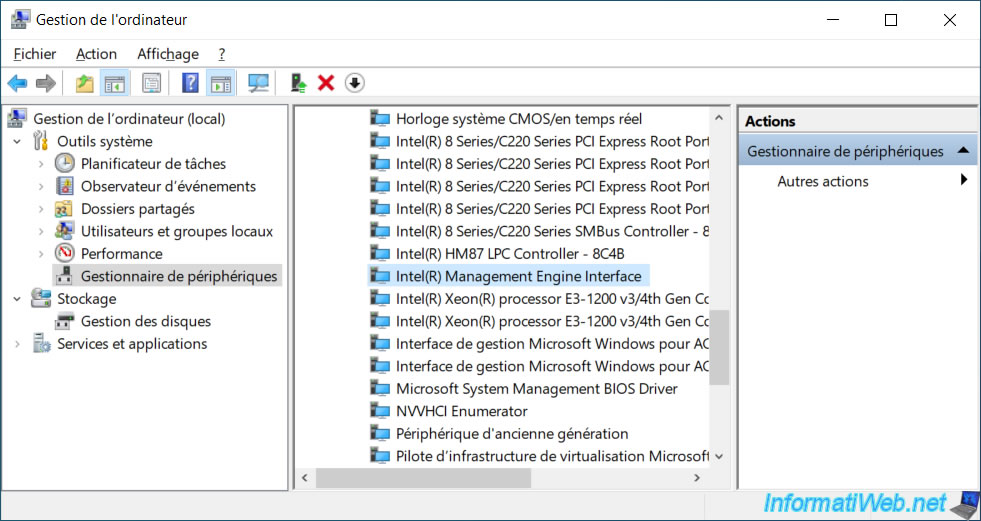Click the Update driver toolbar icon
The height and width of the screenshot is (521, 981).
click(x=298, y=83)
